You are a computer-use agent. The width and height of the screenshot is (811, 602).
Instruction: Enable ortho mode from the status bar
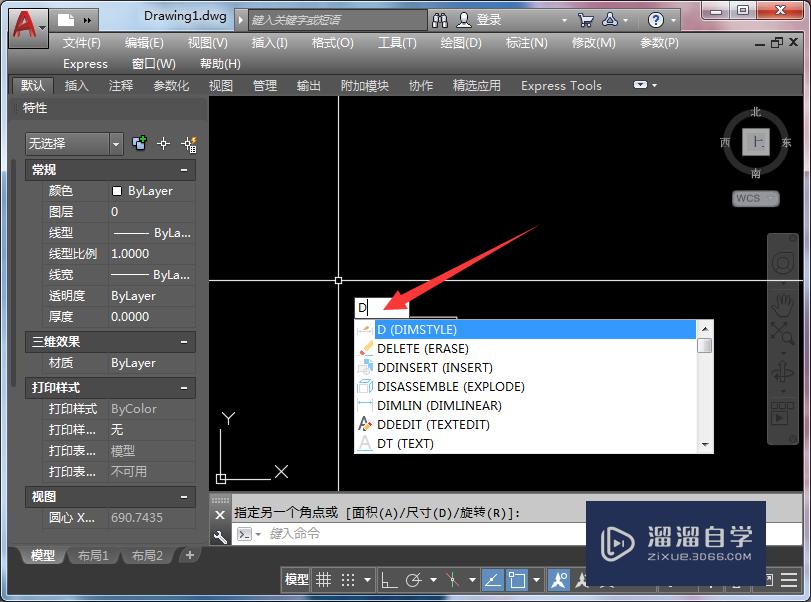pos(387,581)
